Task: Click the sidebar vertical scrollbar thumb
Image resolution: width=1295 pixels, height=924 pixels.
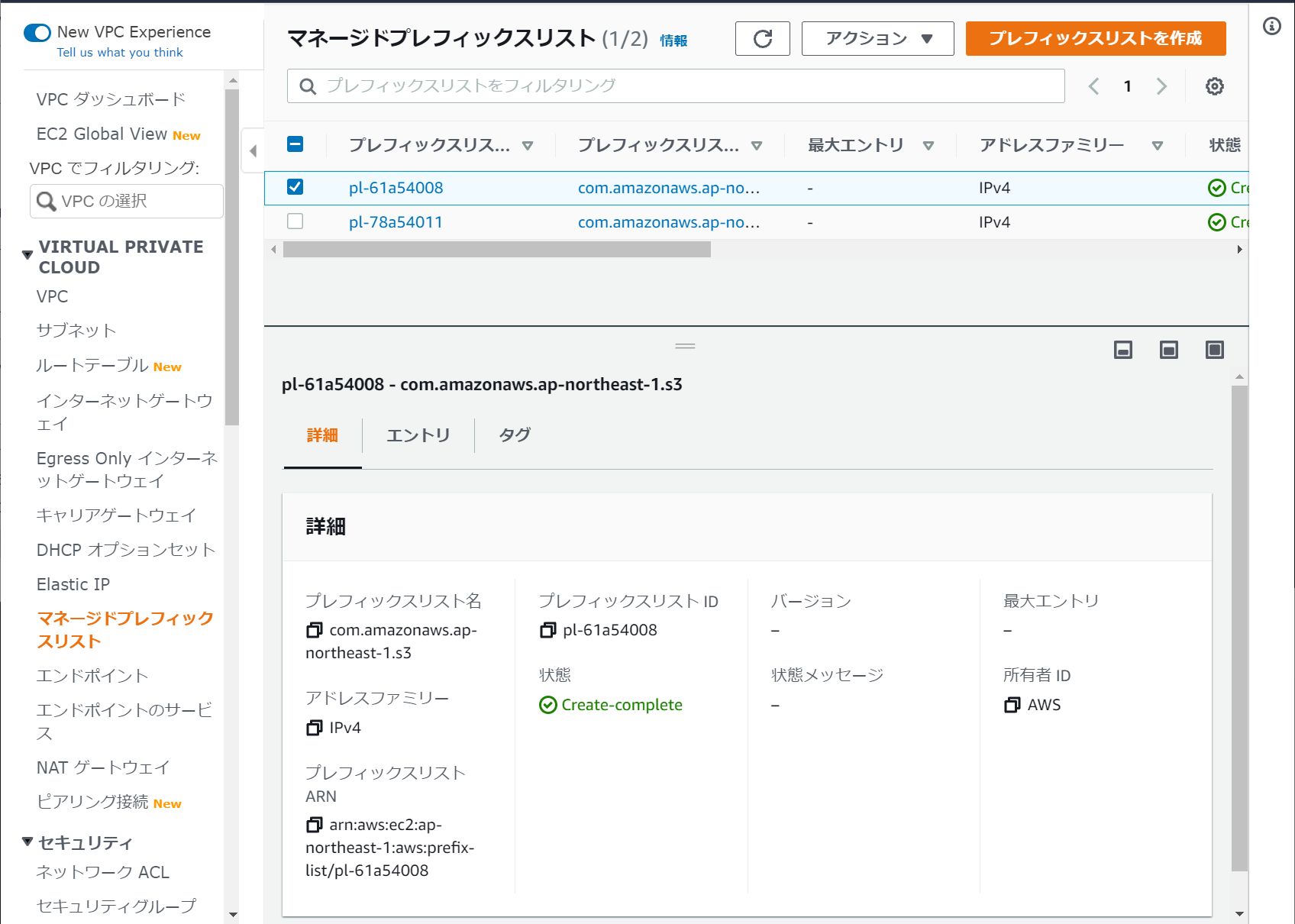Action: (x=232, y=257)
